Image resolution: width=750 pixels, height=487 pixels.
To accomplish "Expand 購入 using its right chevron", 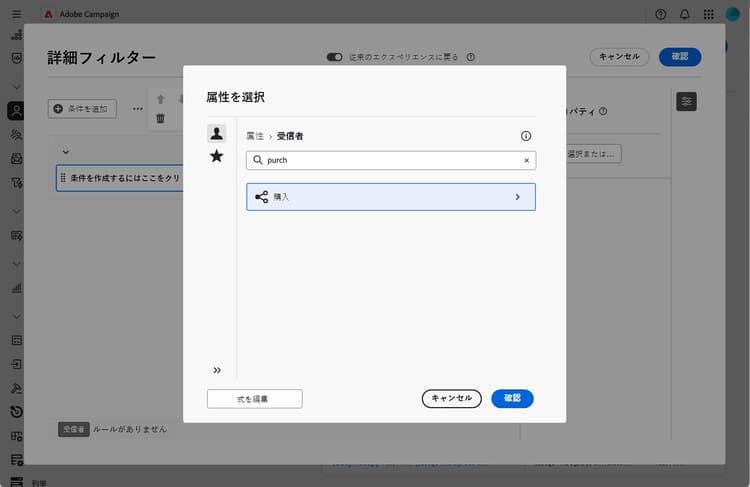I will coord(517,197).
